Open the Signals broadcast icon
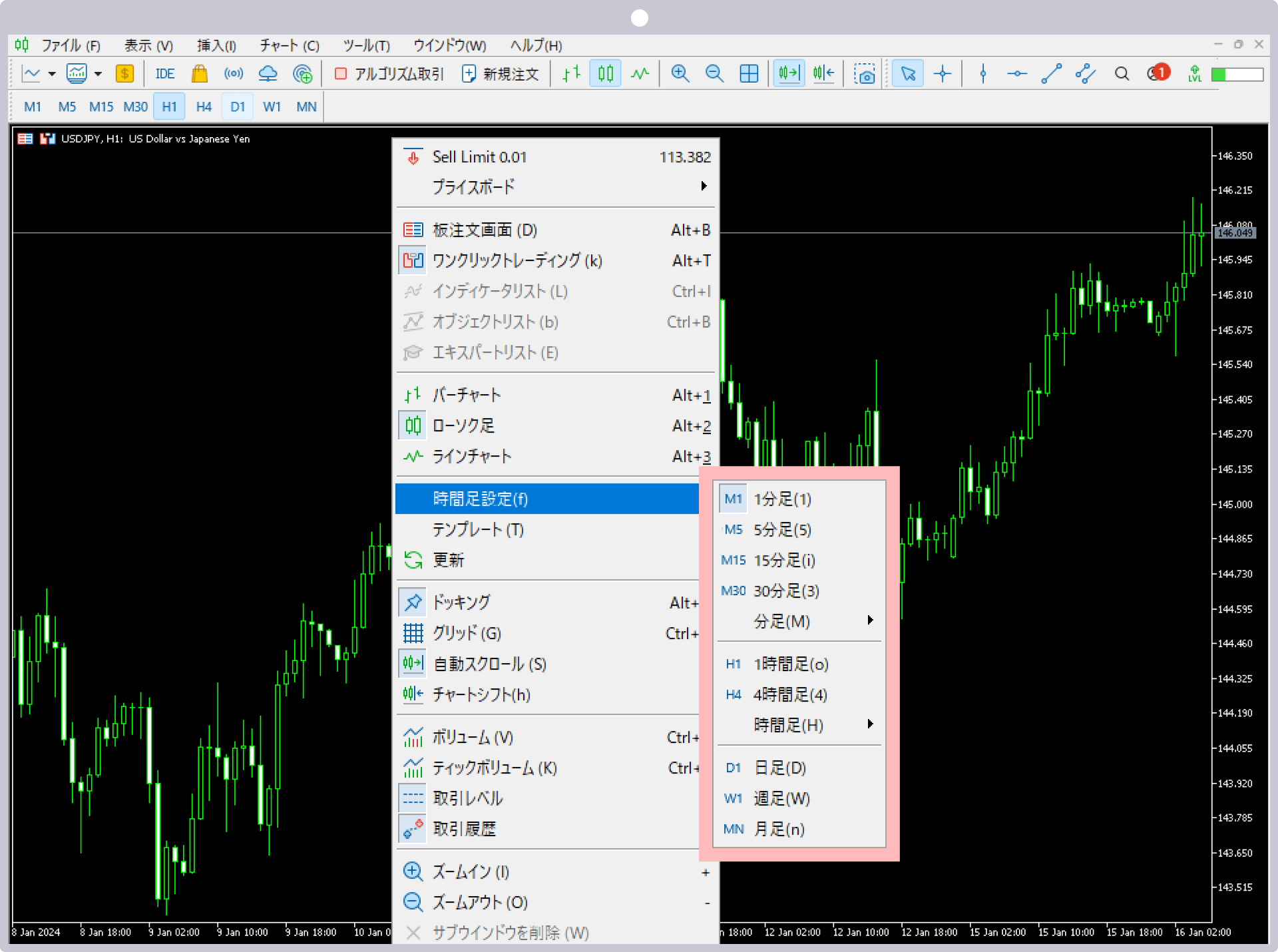Viewport: 1278px width, 952px height. click(x=234, y=74)
